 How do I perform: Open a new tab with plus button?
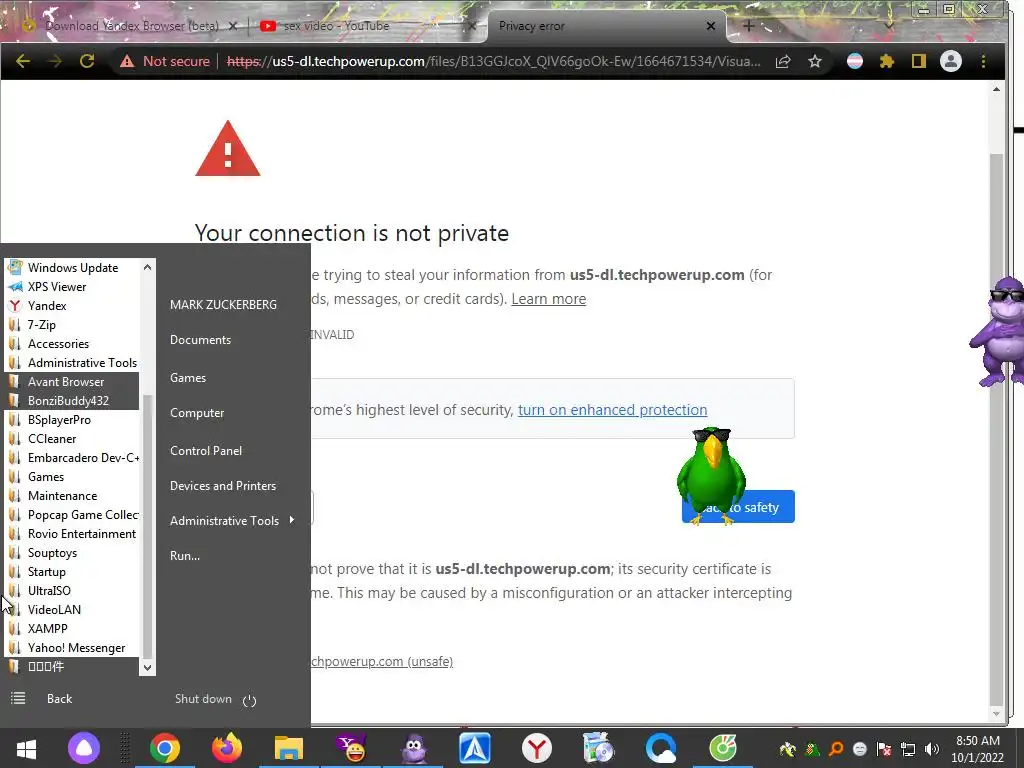coord(748,26)
